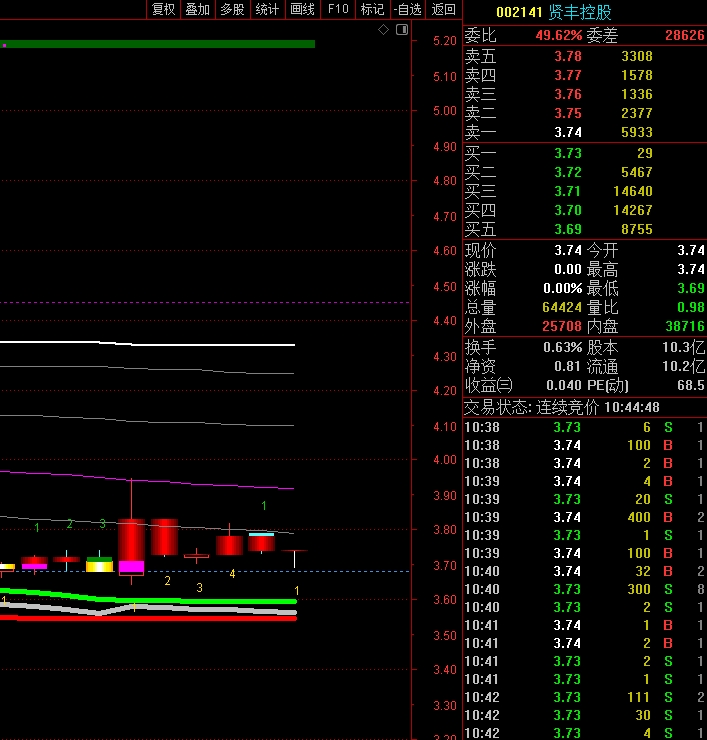The image size is (707, 740).
Task: Select 买二 price 3.72
Action: tap(568, 172)
